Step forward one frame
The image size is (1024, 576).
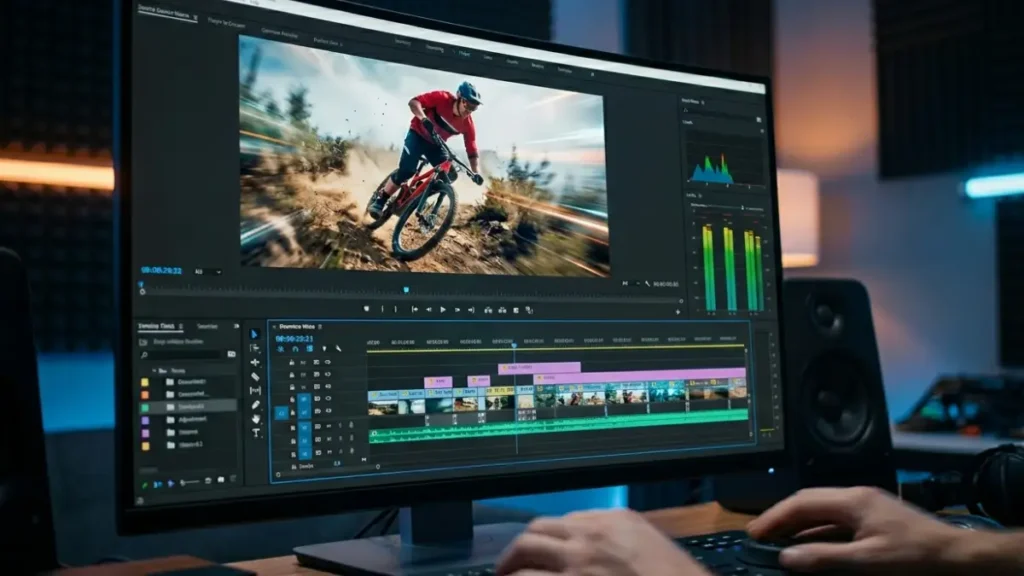click(x=457, y=310)
